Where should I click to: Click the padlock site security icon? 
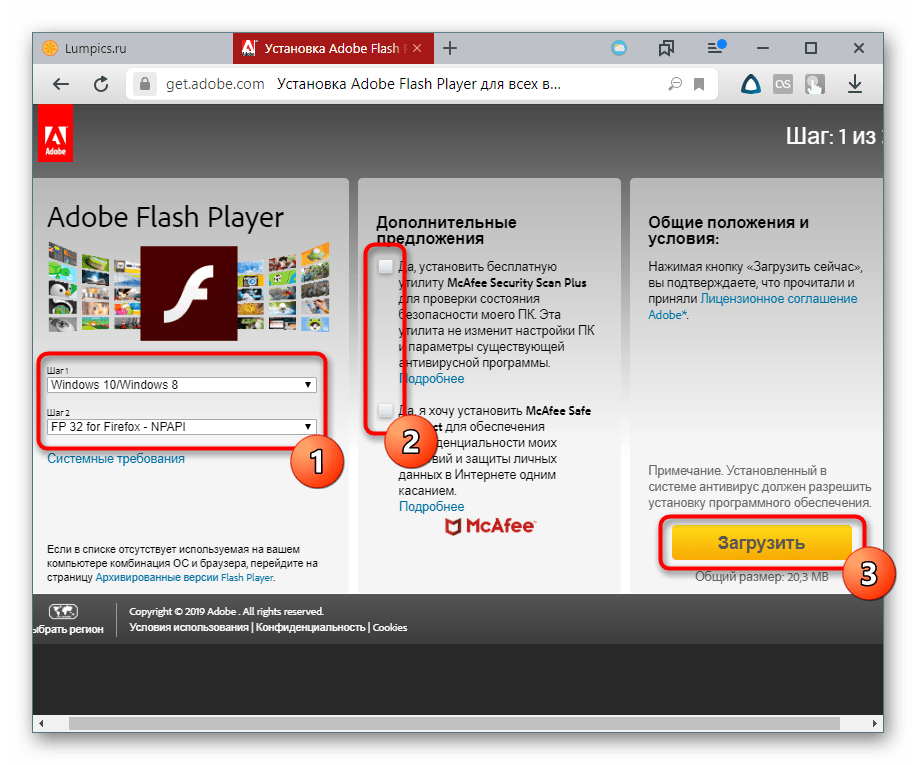coord(145,84)
